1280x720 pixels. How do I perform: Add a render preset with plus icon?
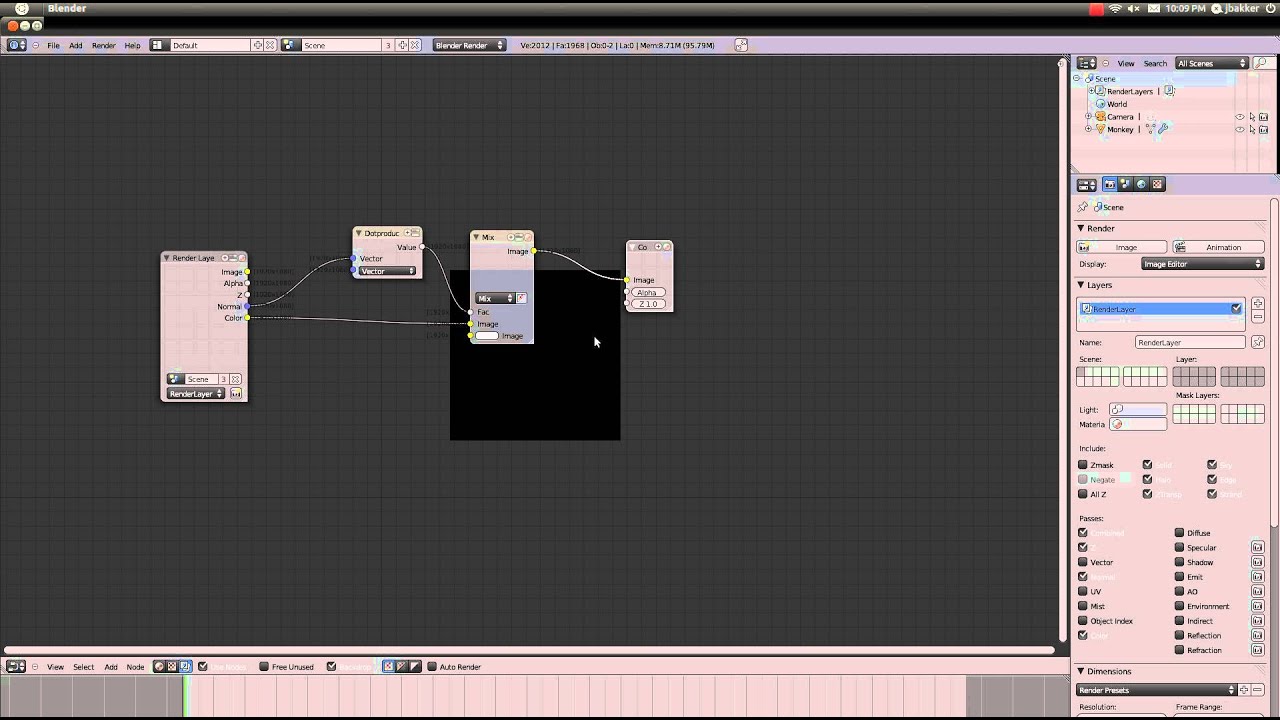coord(1245,690)
